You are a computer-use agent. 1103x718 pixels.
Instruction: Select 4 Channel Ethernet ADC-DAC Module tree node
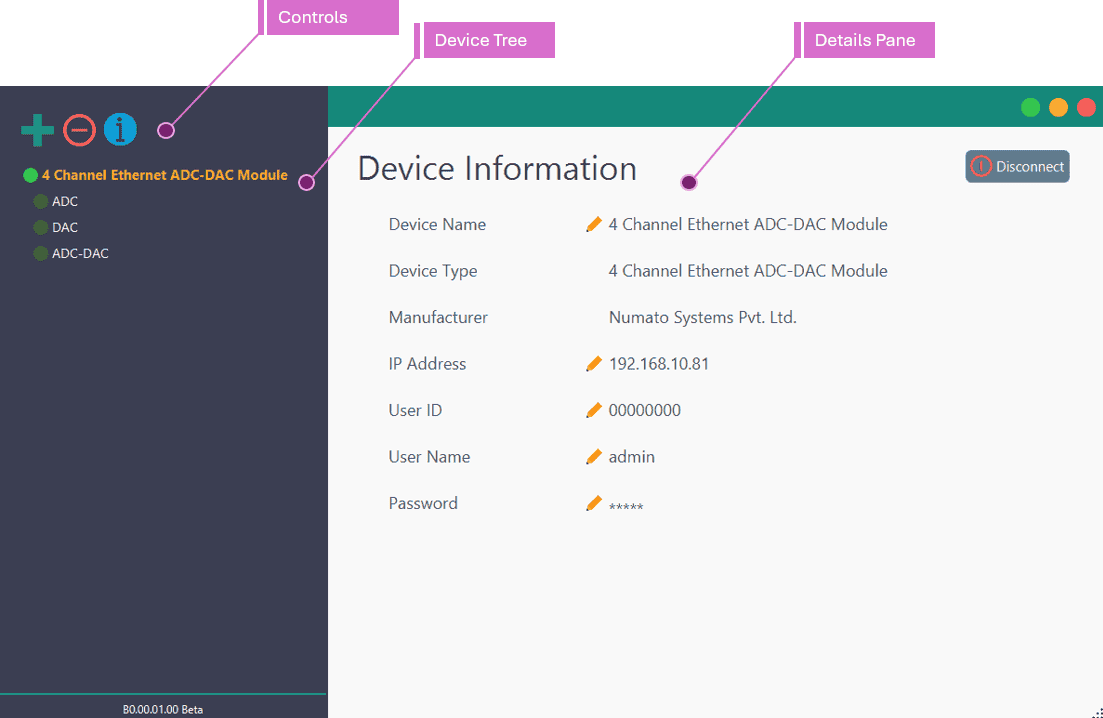(x=164, y=175)
